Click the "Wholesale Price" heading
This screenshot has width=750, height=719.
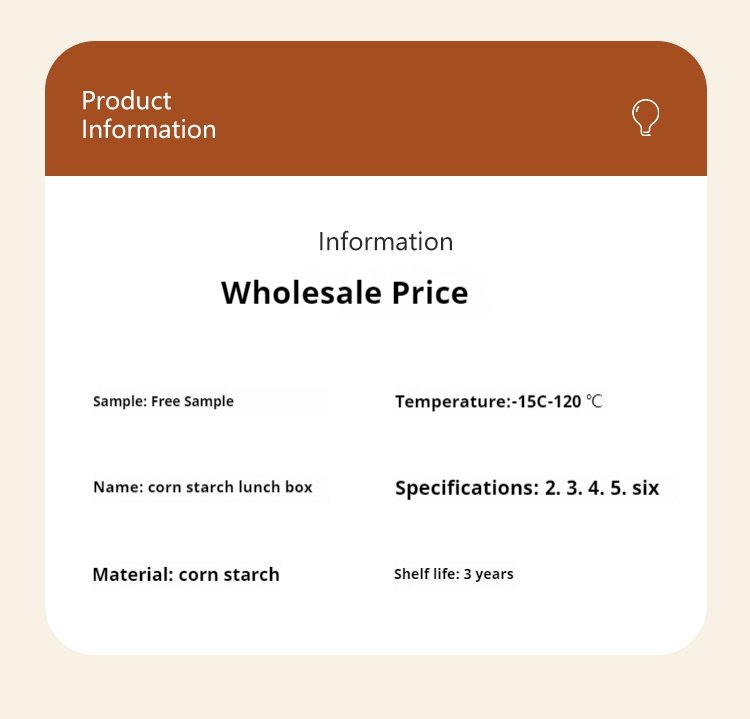click(x=344, y=293)
